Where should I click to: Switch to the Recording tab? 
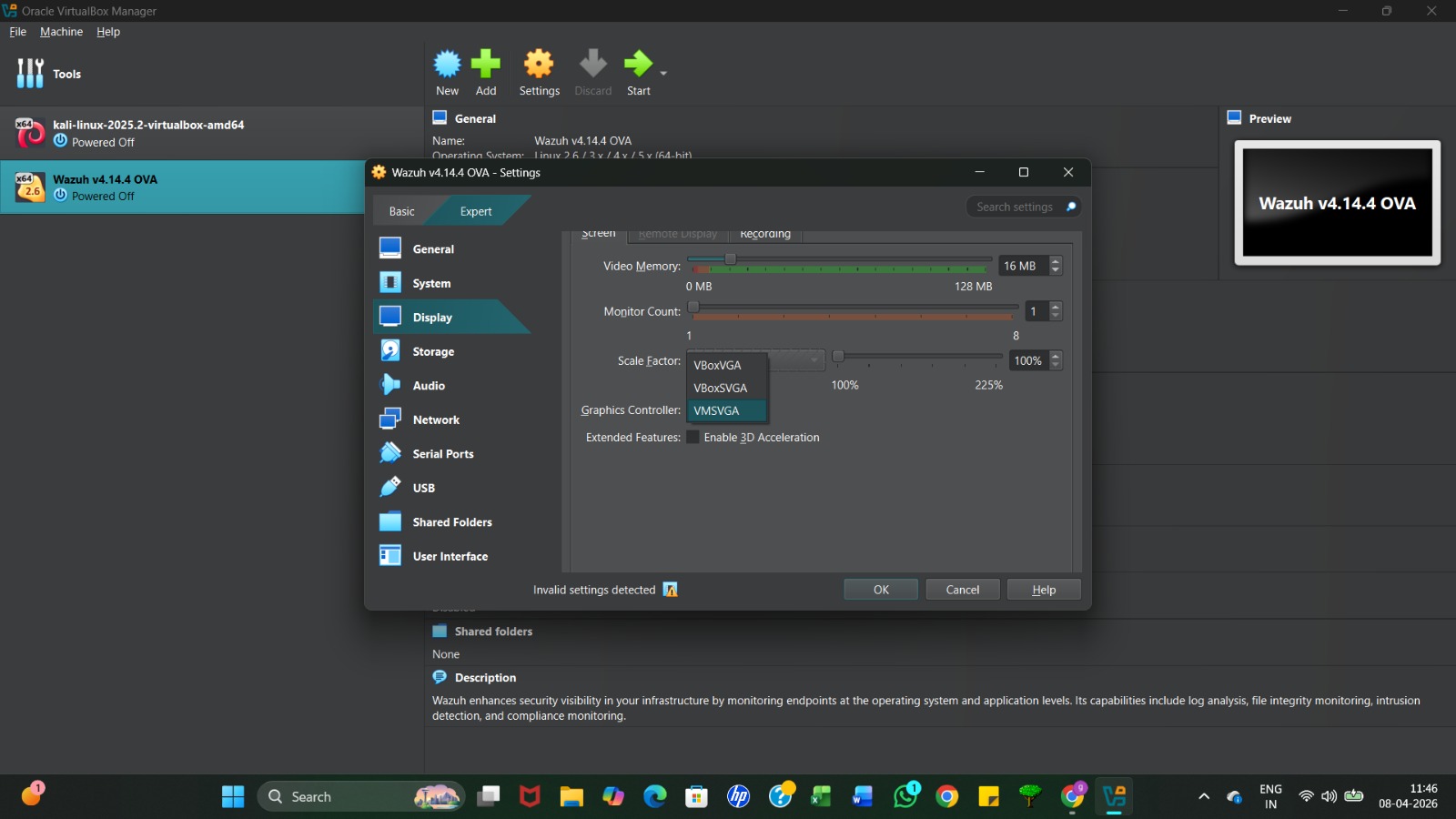pyautogui.click(x=765, y=234)
